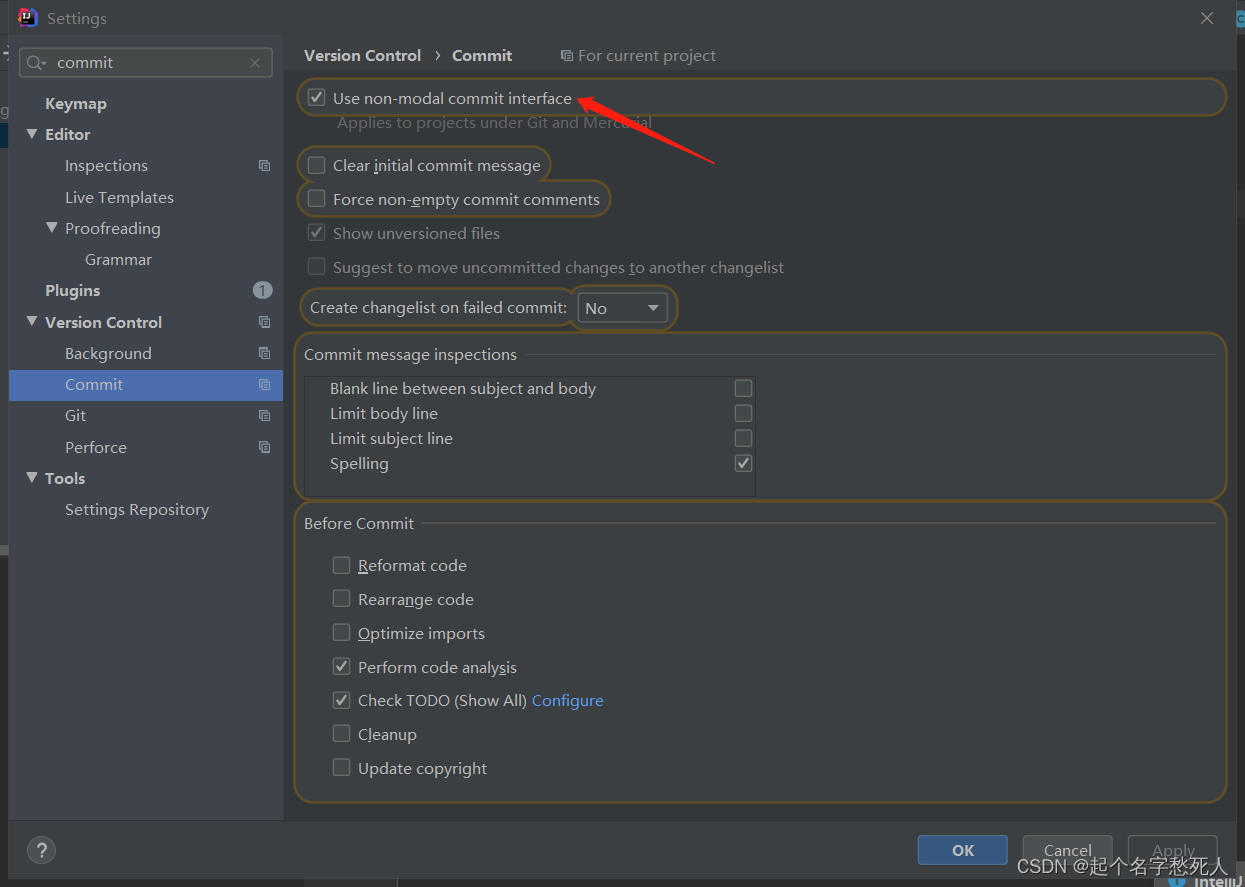Disable Use non-modal commit interface checkbox

[x=317, y=98]
